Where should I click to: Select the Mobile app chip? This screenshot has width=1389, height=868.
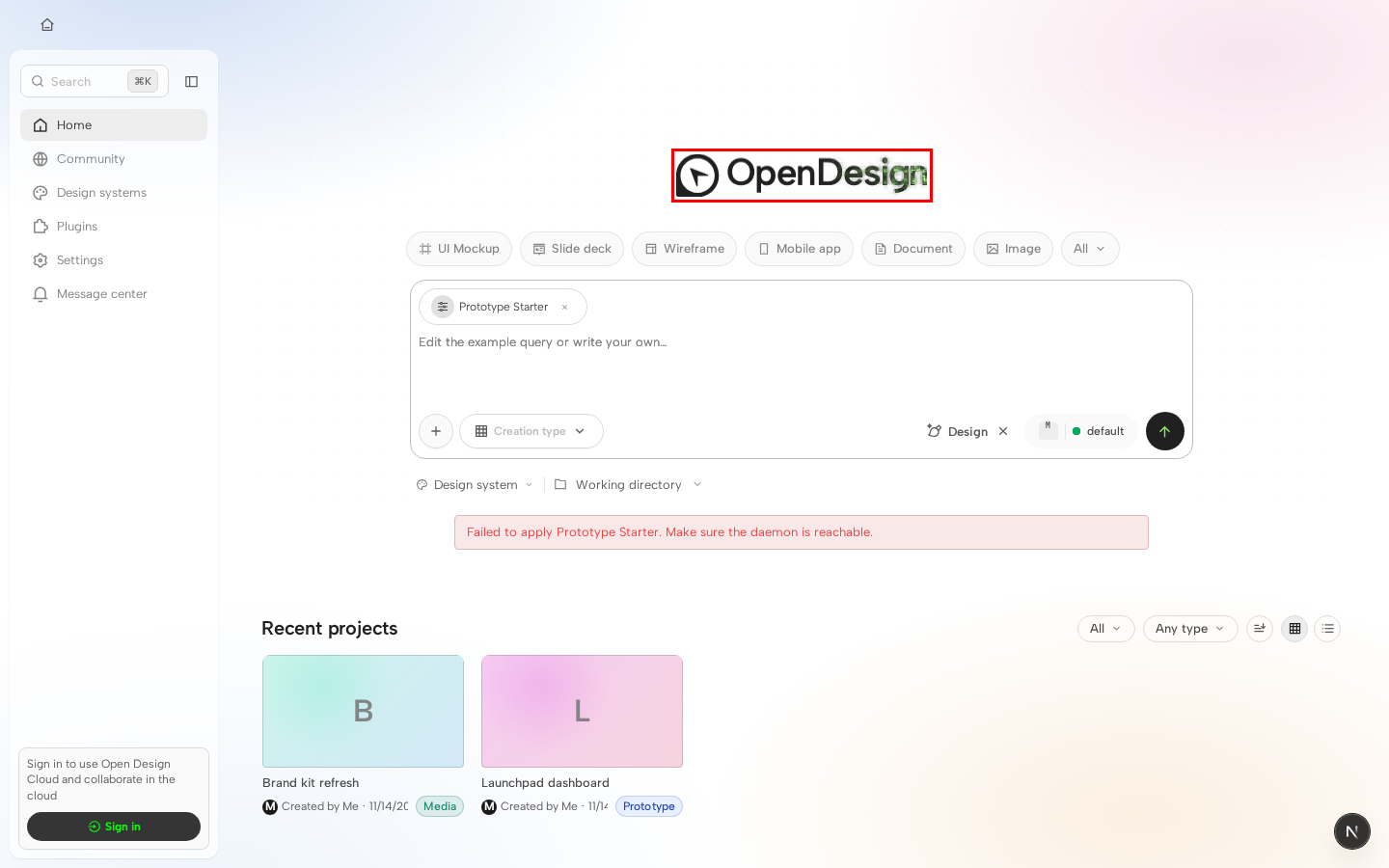(x=799, y=249)
